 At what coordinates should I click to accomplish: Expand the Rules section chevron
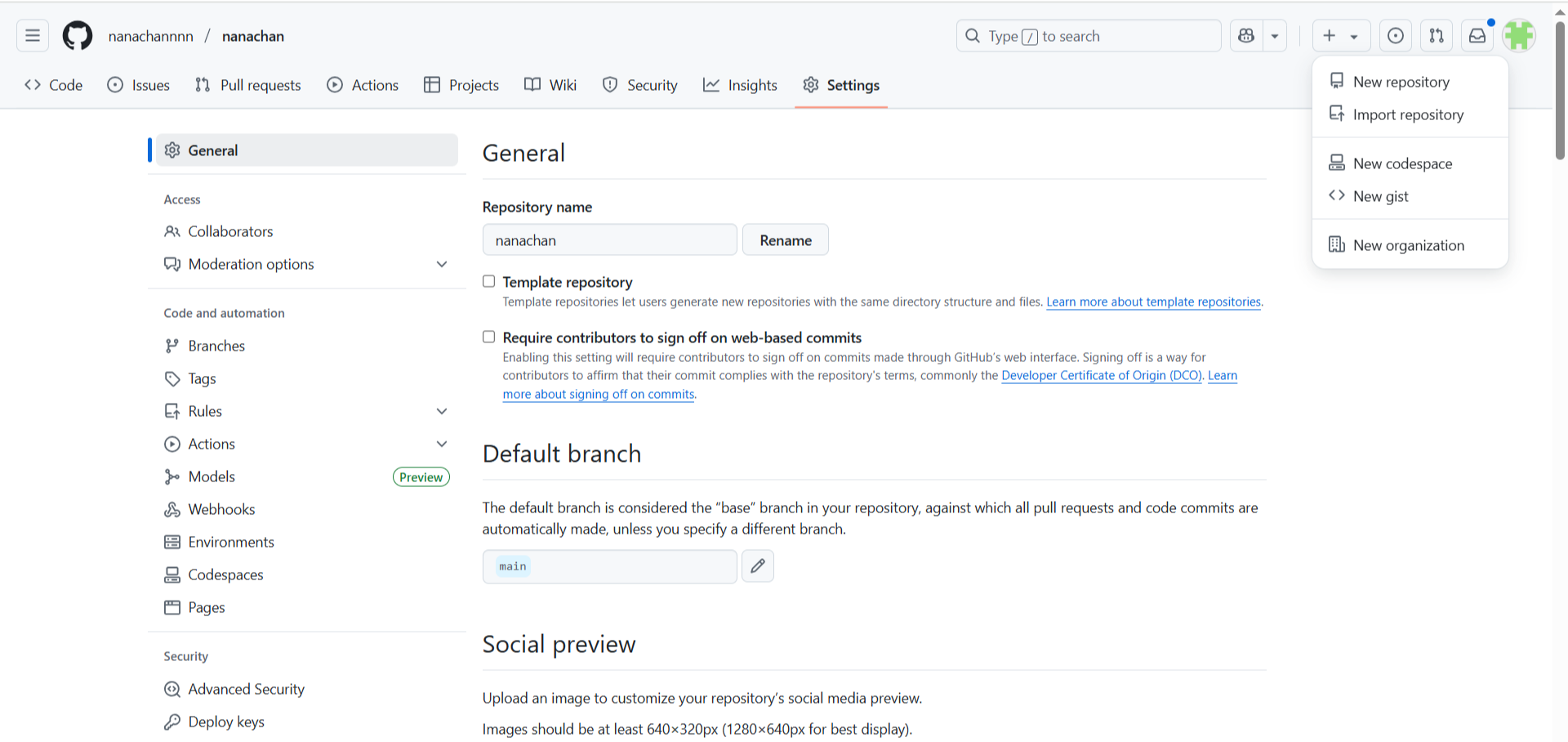pyautogui.click(x=442, y=412)
